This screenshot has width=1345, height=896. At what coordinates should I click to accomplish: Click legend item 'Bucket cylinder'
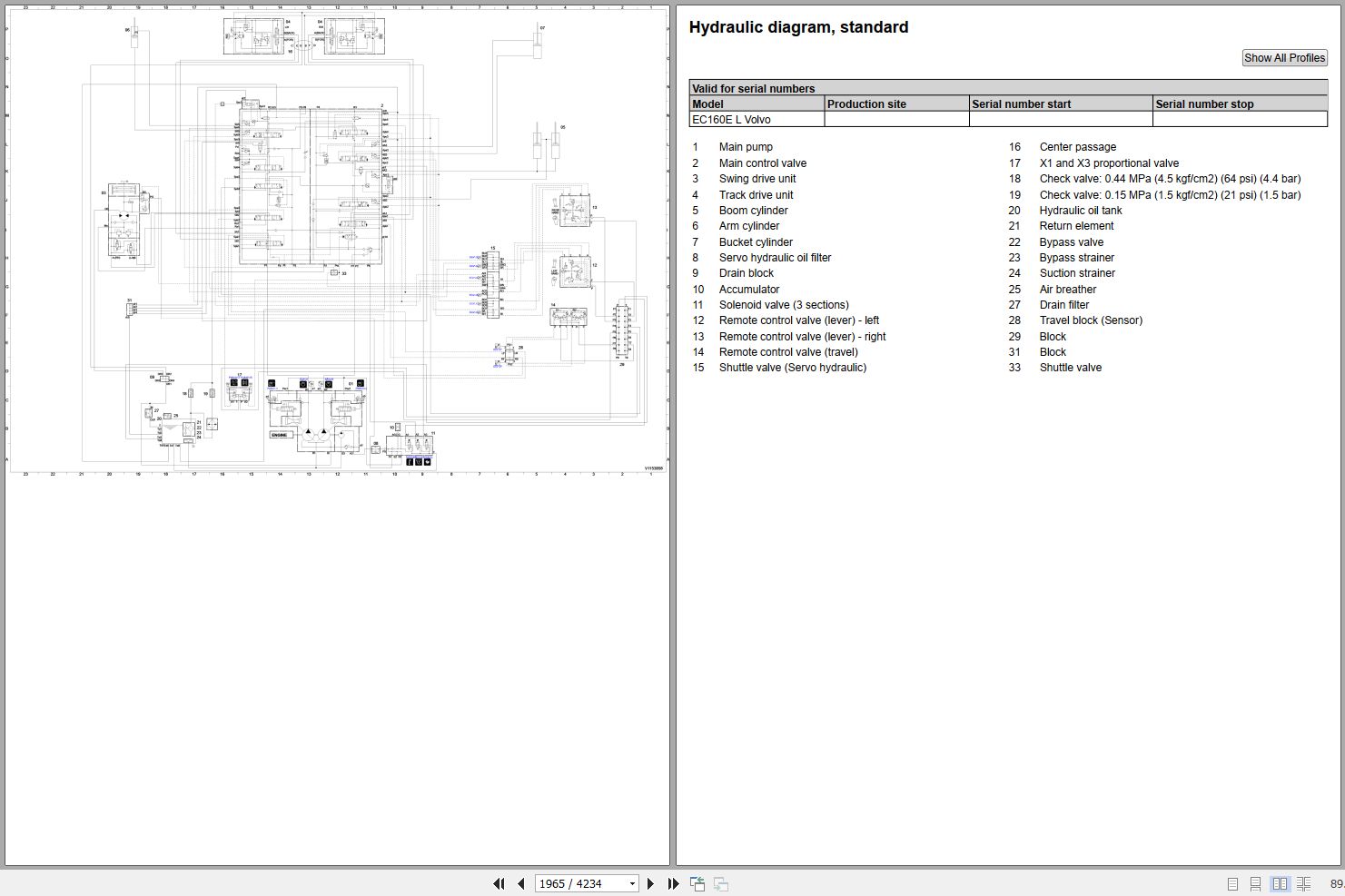[x=756, y=242]
